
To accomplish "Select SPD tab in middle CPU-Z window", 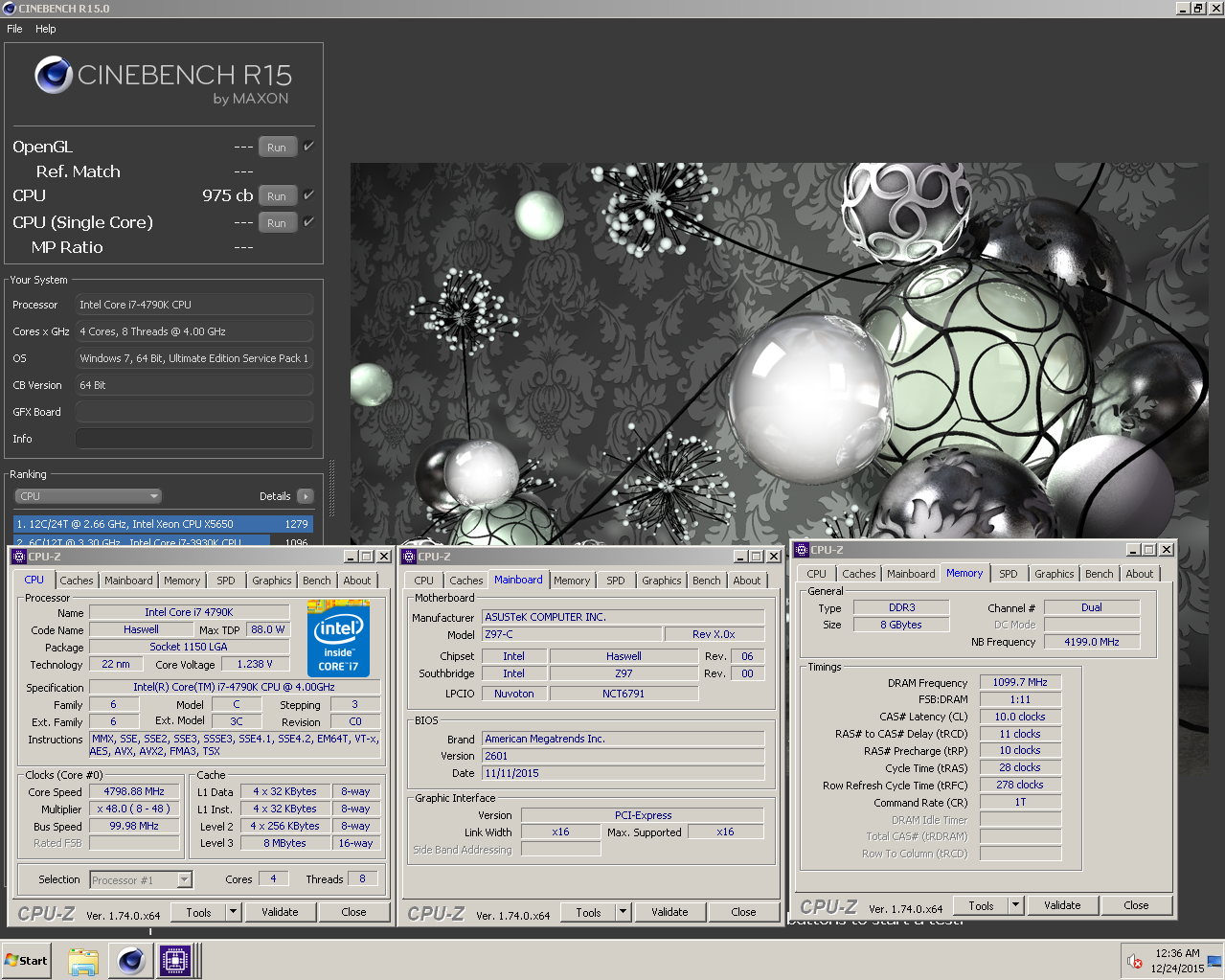I will [616, 581].
